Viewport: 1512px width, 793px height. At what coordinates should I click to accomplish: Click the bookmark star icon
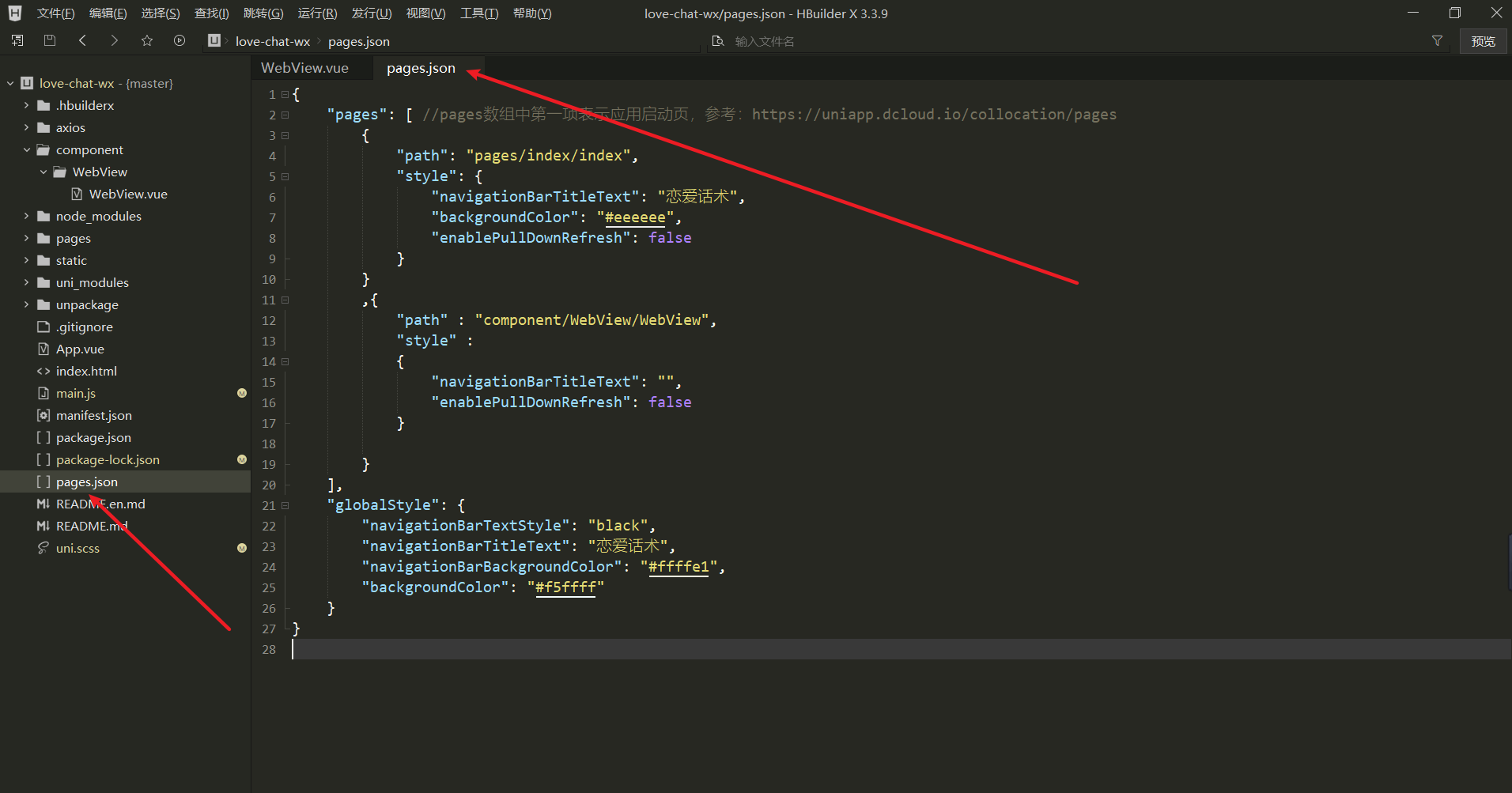147,40
